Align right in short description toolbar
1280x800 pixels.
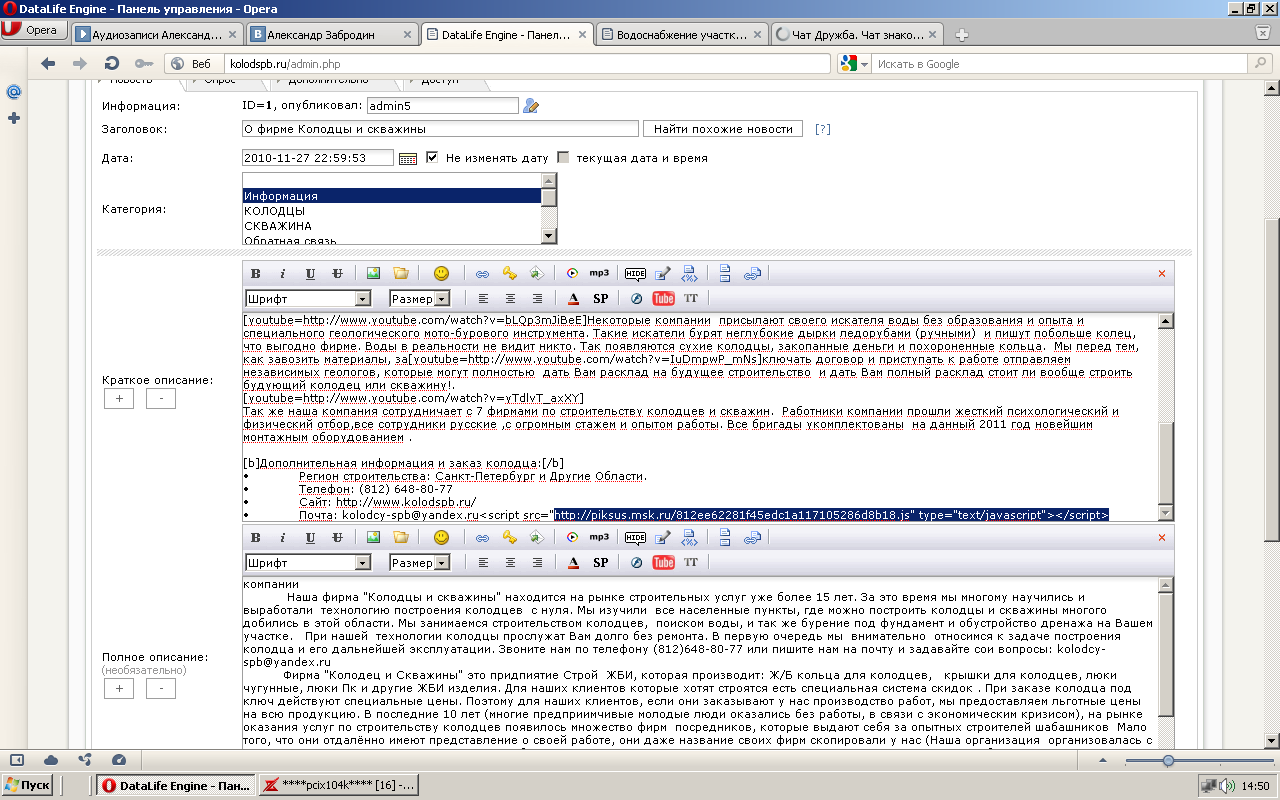tap(537, 298)
